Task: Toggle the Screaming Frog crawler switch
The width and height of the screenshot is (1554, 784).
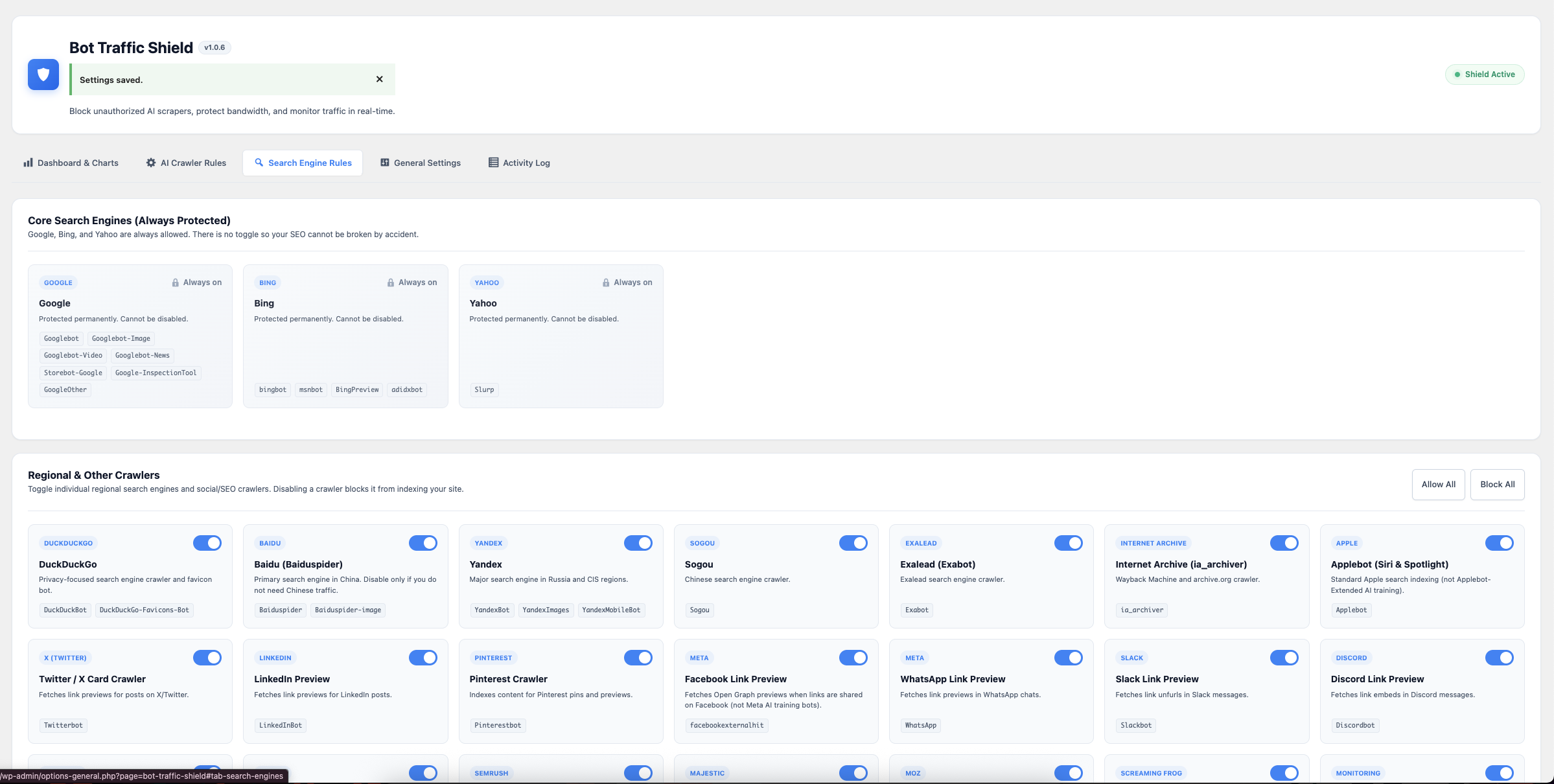Action: point(1284,773)
